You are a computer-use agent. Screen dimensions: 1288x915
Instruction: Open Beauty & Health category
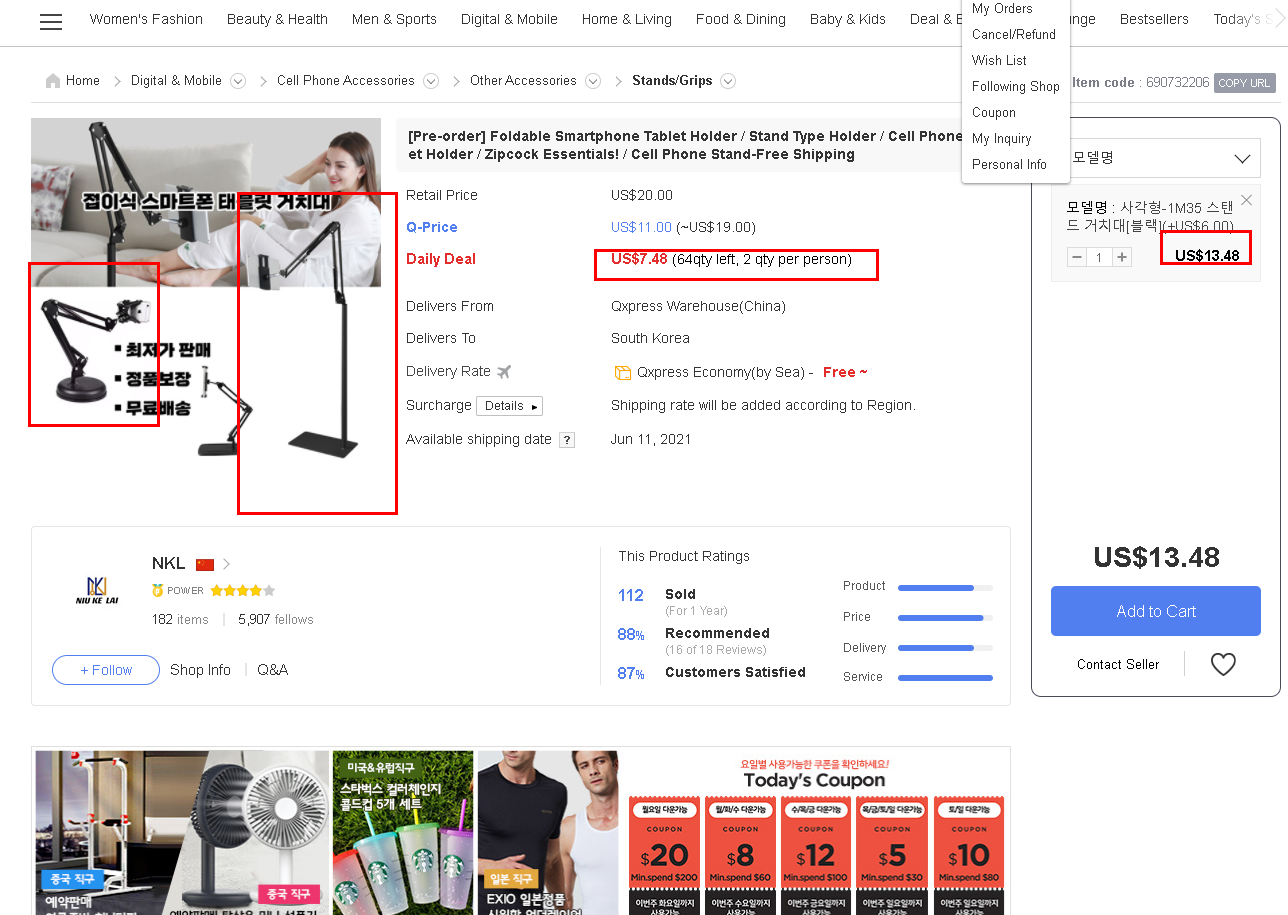pyautogui.click(x=277, y=19)
